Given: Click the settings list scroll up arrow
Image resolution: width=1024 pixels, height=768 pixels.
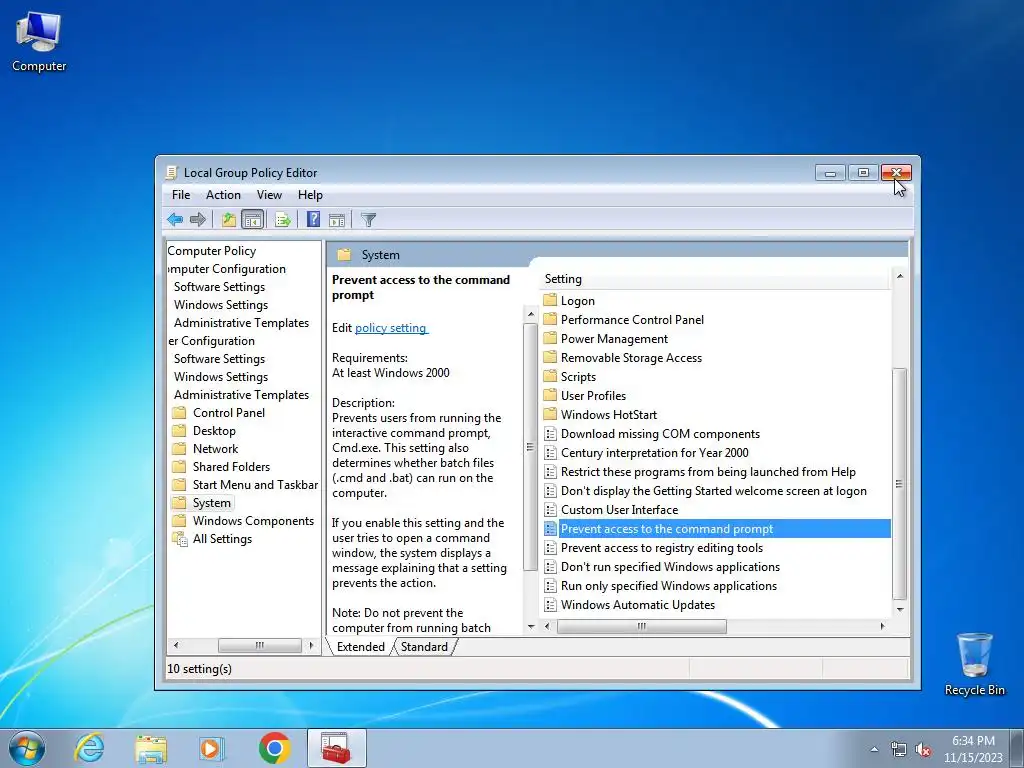Looking at the screenshot, I should point(899,276).
